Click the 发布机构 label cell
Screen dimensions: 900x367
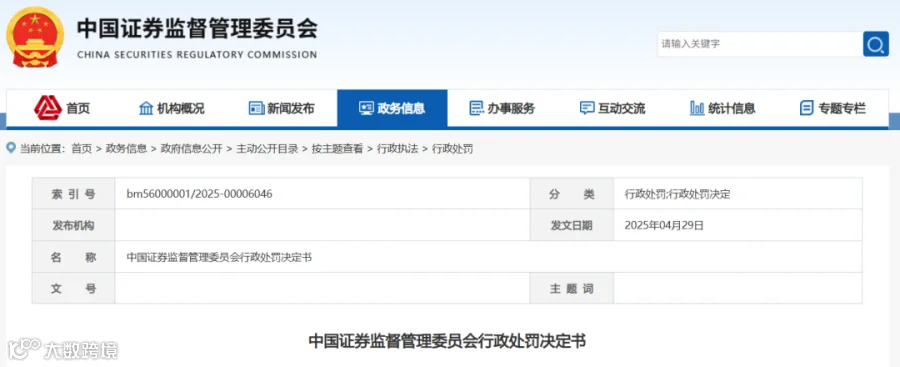click(73, 226)
